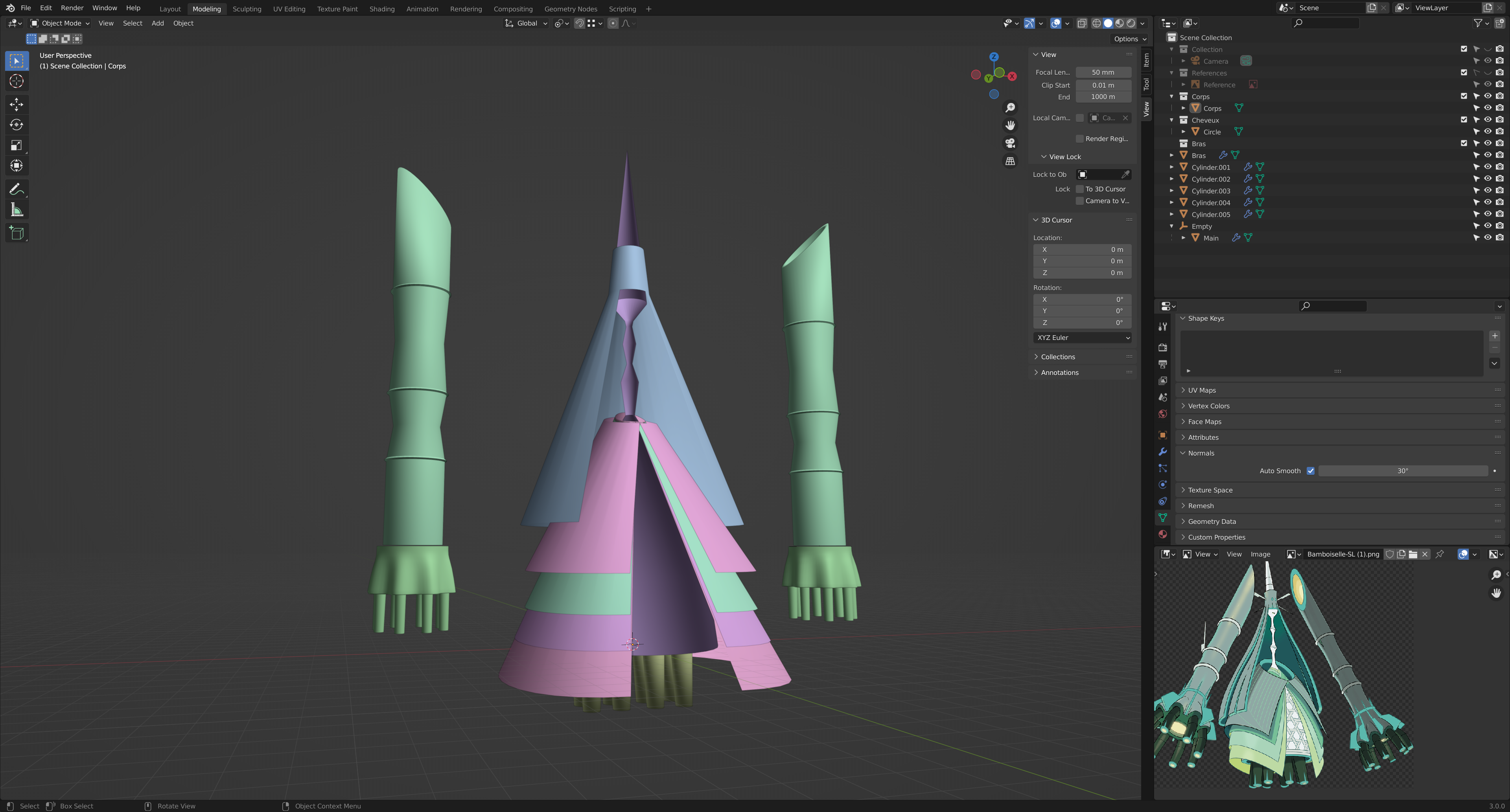Open the Render menu
The height and width of the screenshot is (812, 1510).
(72, 8)
